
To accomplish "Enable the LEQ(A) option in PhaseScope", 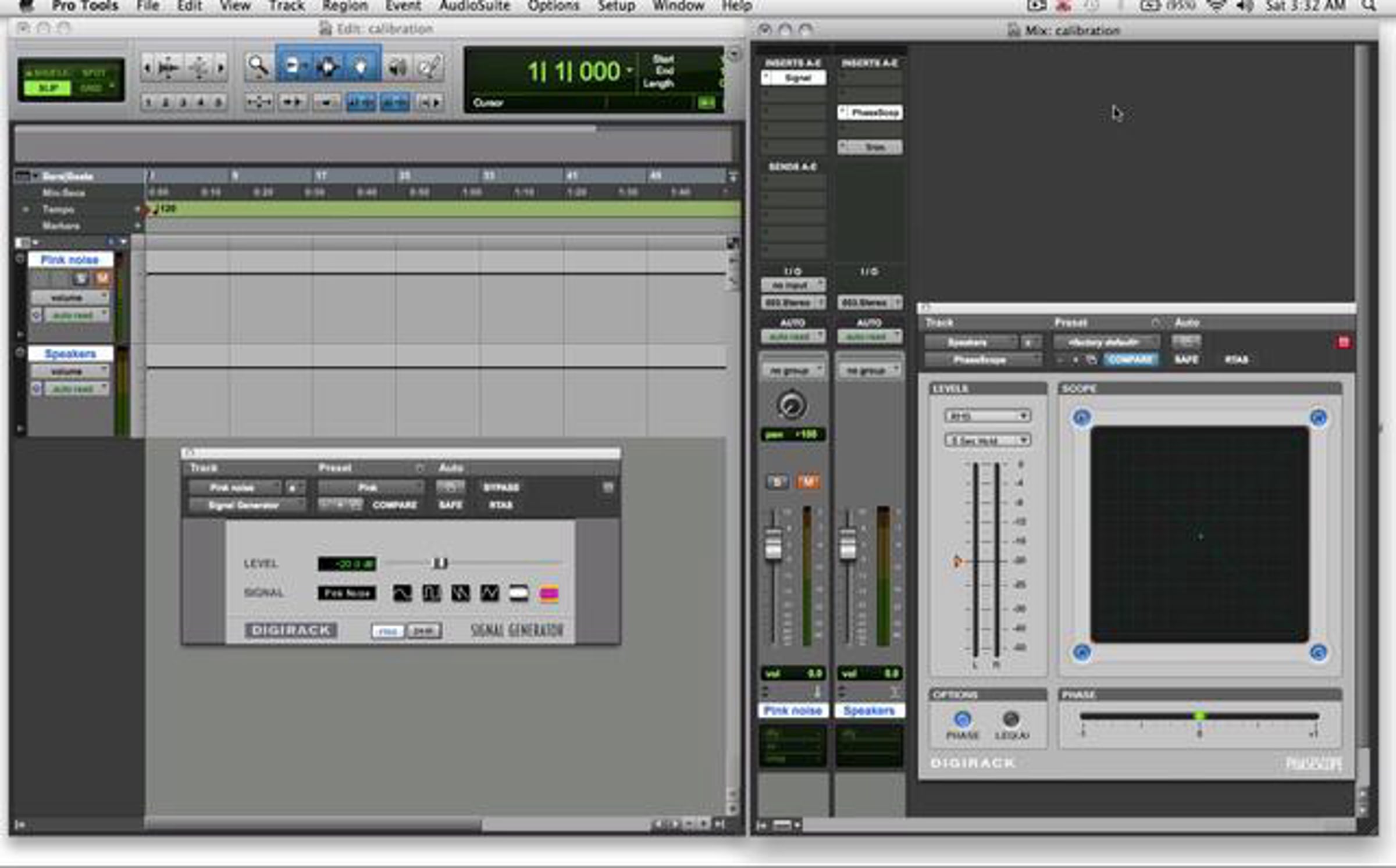I will (1011, 719).
